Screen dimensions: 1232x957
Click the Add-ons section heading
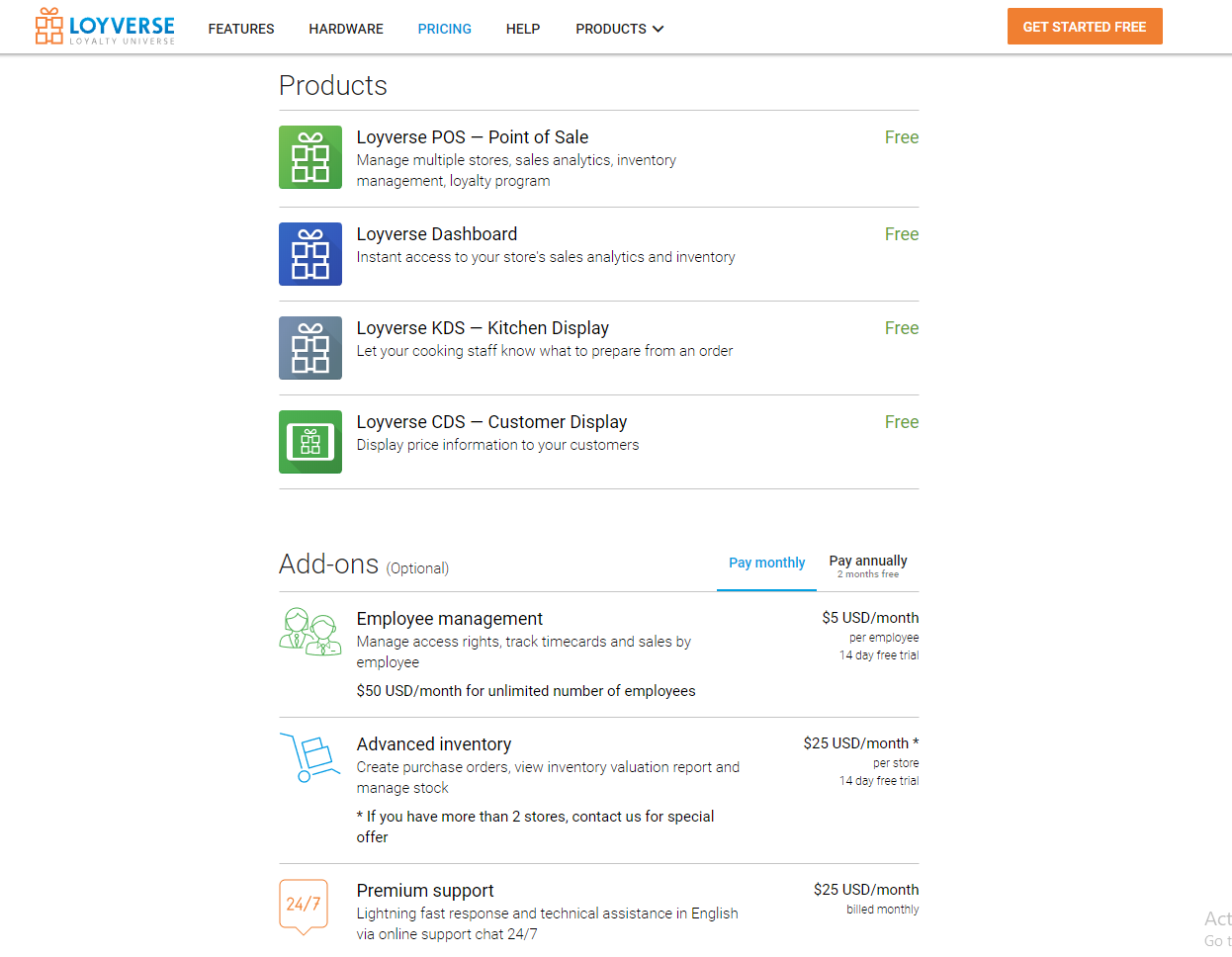tap(329, 565)
